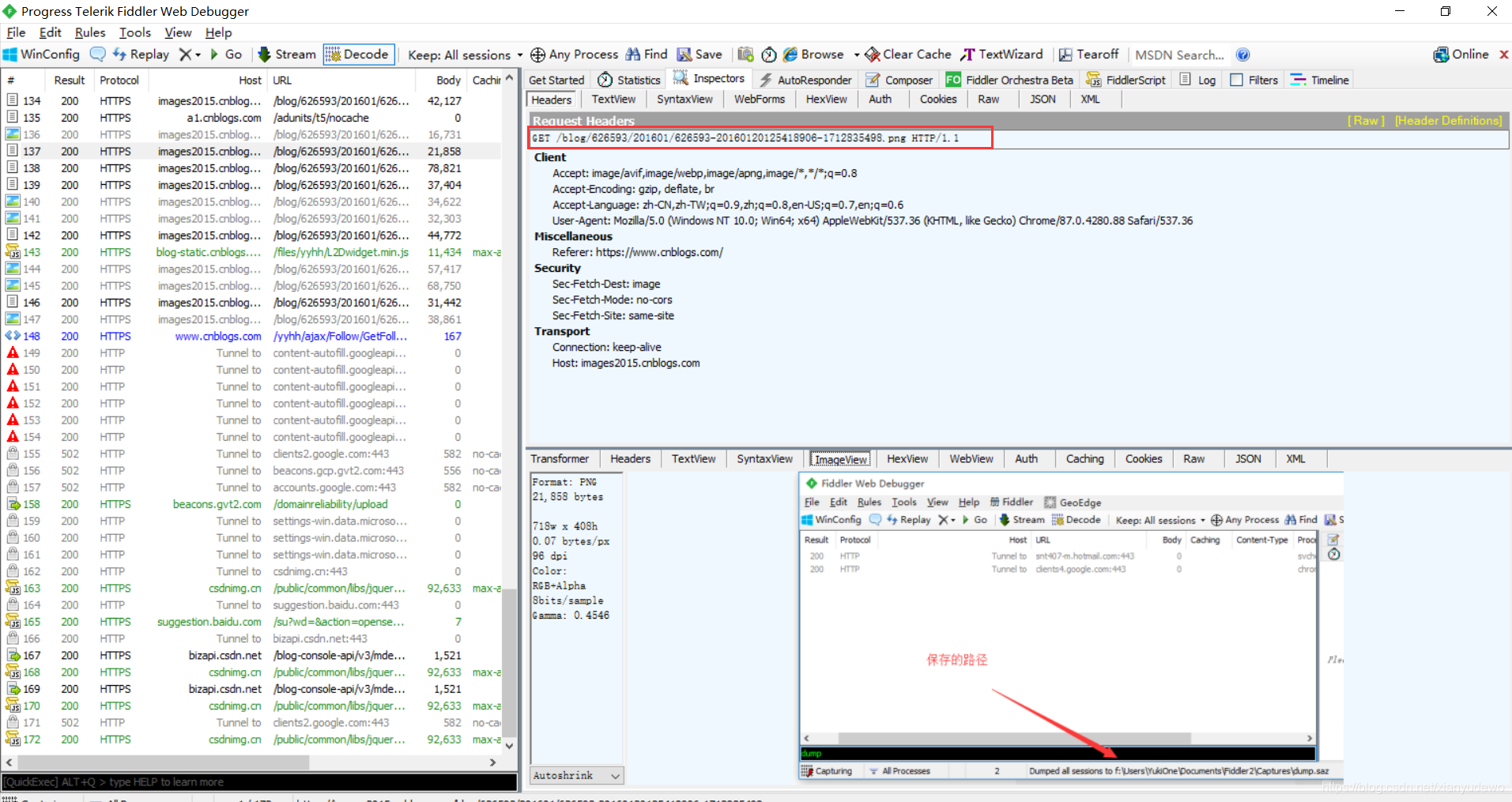The height and width of the screenshot is (802, 1512).
Task: Click the request line GET text box
Action: 1020,139
